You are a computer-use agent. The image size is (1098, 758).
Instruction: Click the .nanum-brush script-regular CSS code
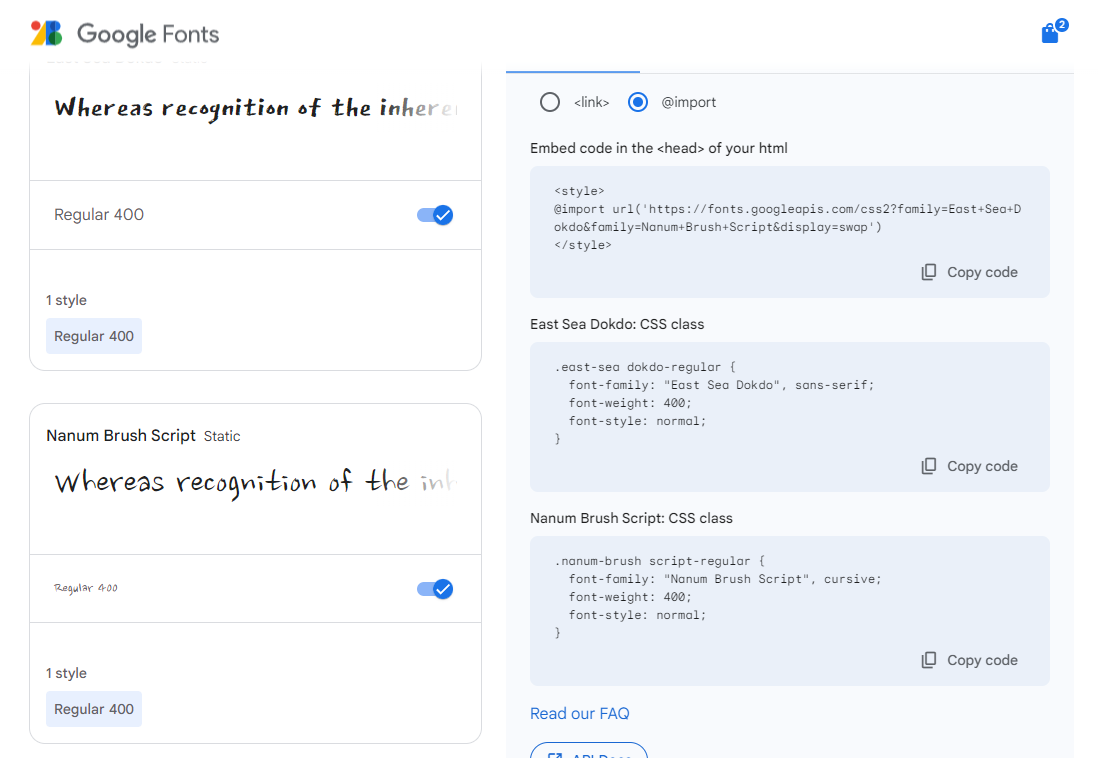(x=718, y=597)
